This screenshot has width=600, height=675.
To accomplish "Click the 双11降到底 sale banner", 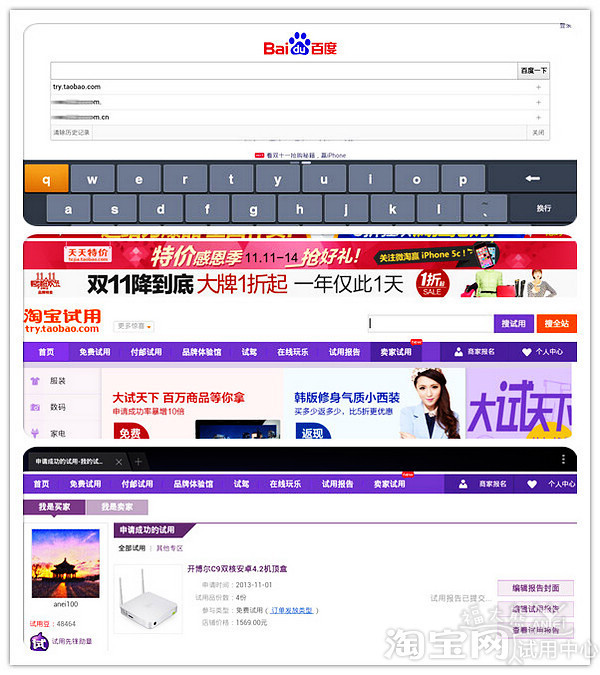I will [300, 284].
